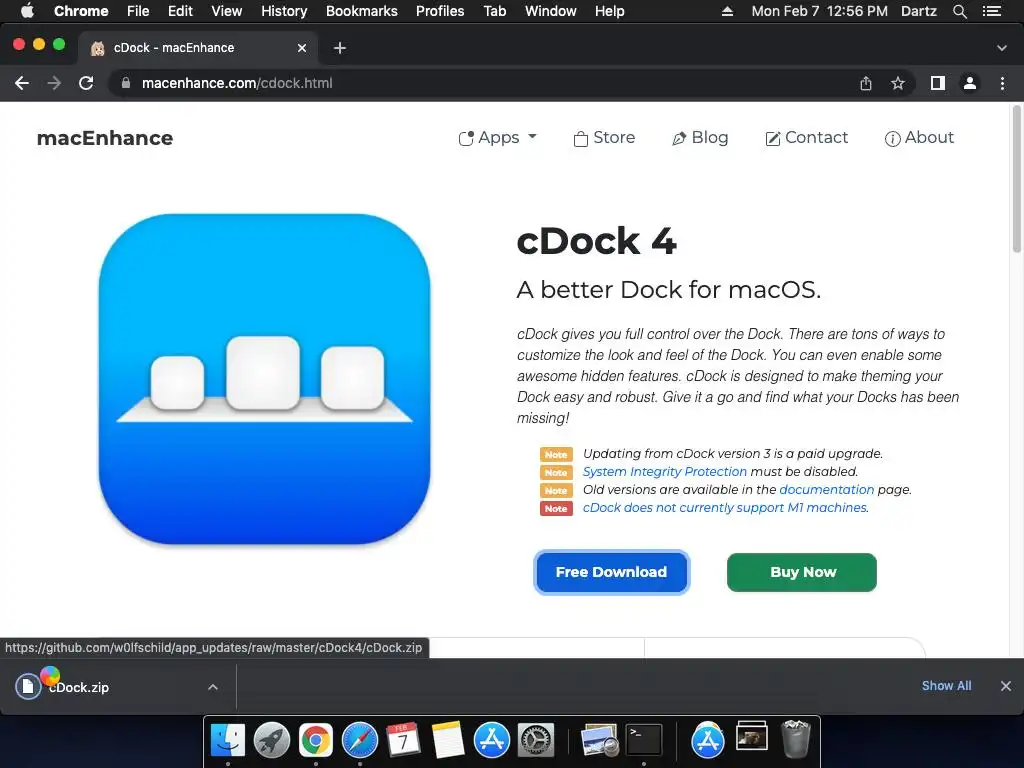
Task: Close the downloads bar
Action: [x=1006, y=686]
